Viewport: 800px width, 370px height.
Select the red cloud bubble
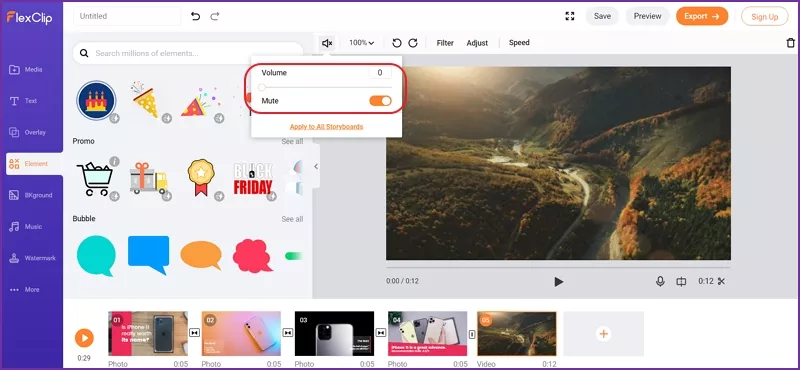tap(252, 255)
